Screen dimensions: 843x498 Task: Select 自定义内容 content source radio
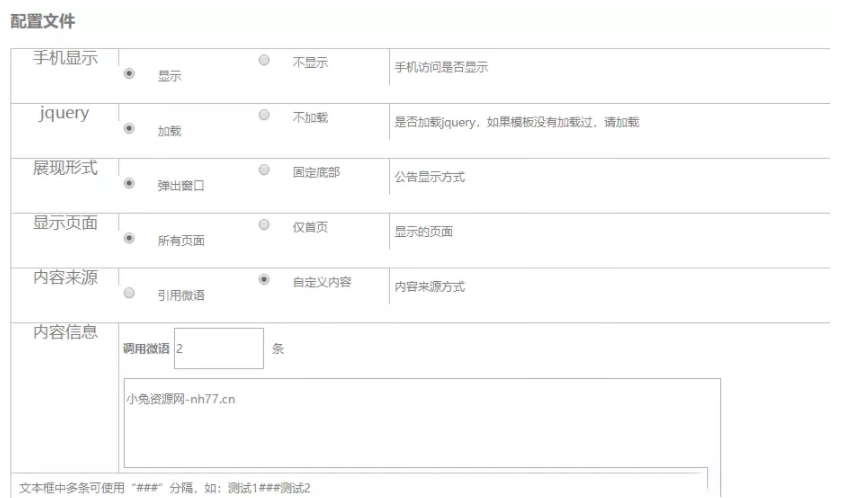click(x=264, y=279)
